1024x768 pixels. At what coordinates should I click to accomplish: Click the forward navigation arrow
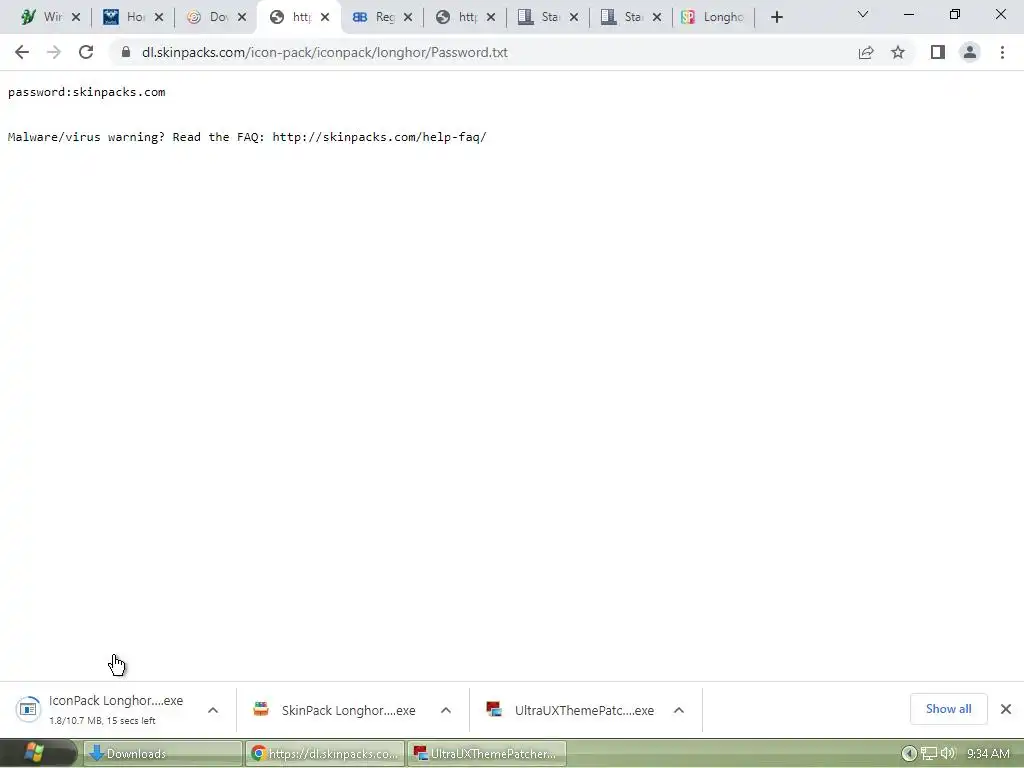tap(54, 52)
